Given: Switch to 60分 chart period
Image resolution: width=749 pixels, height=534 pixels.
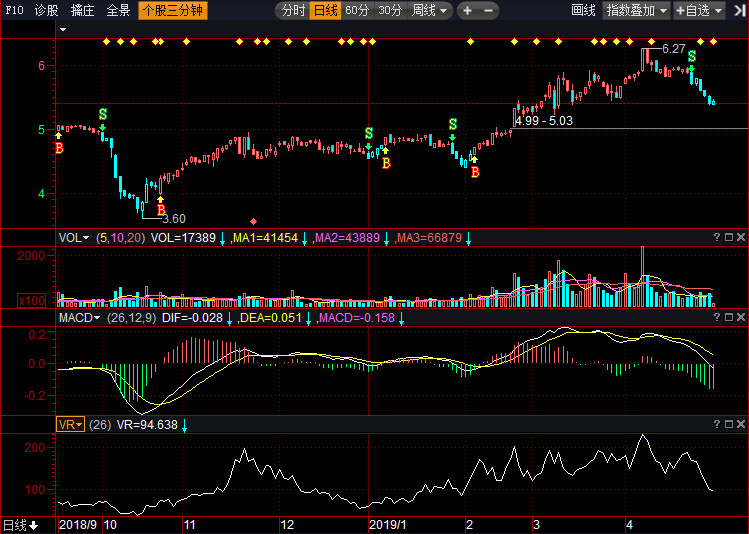Looking at the screenshot, I should [x=357, y=10].
